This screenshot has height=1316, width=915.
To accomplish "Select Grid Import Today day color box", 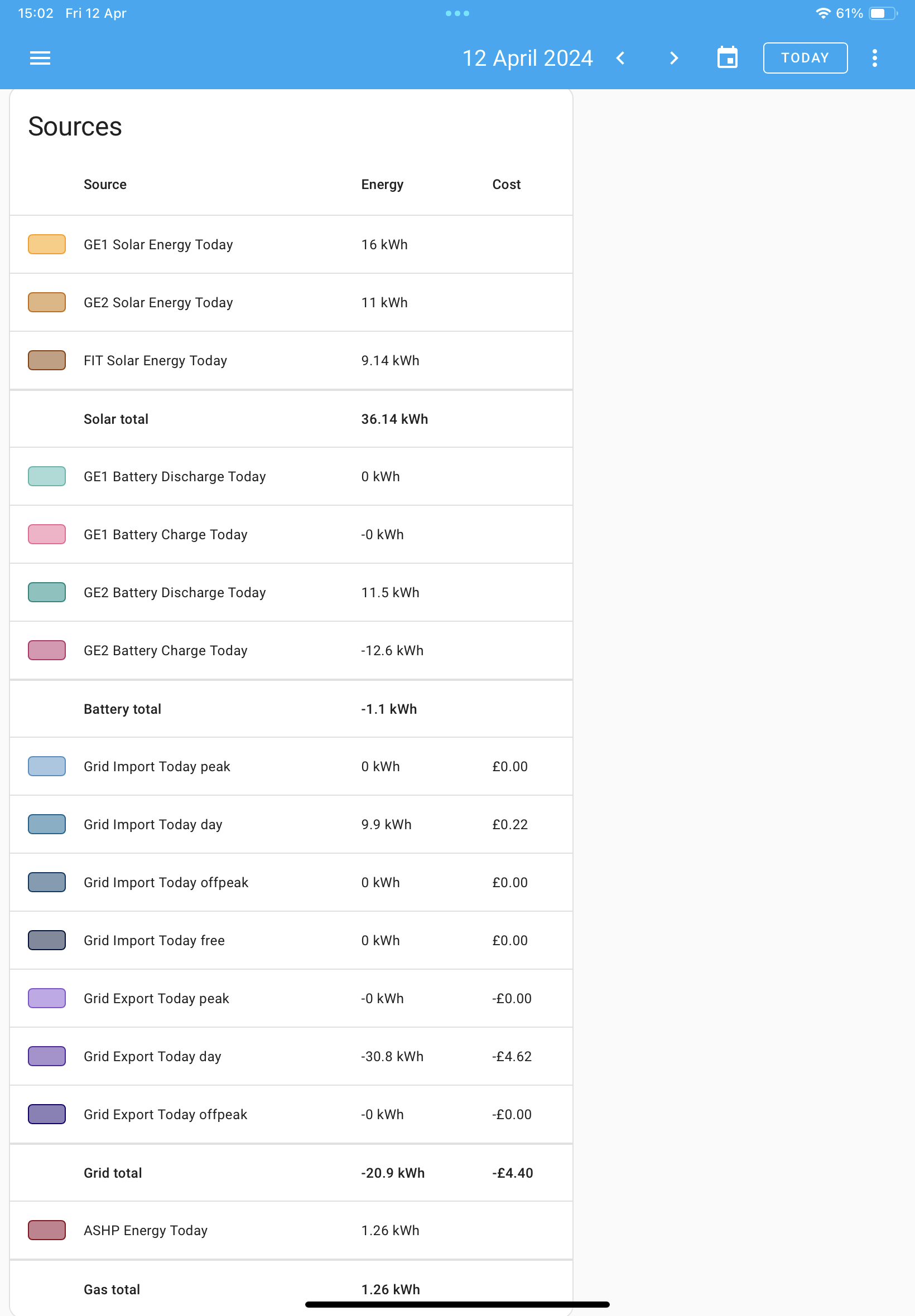I will pos(47,824).
